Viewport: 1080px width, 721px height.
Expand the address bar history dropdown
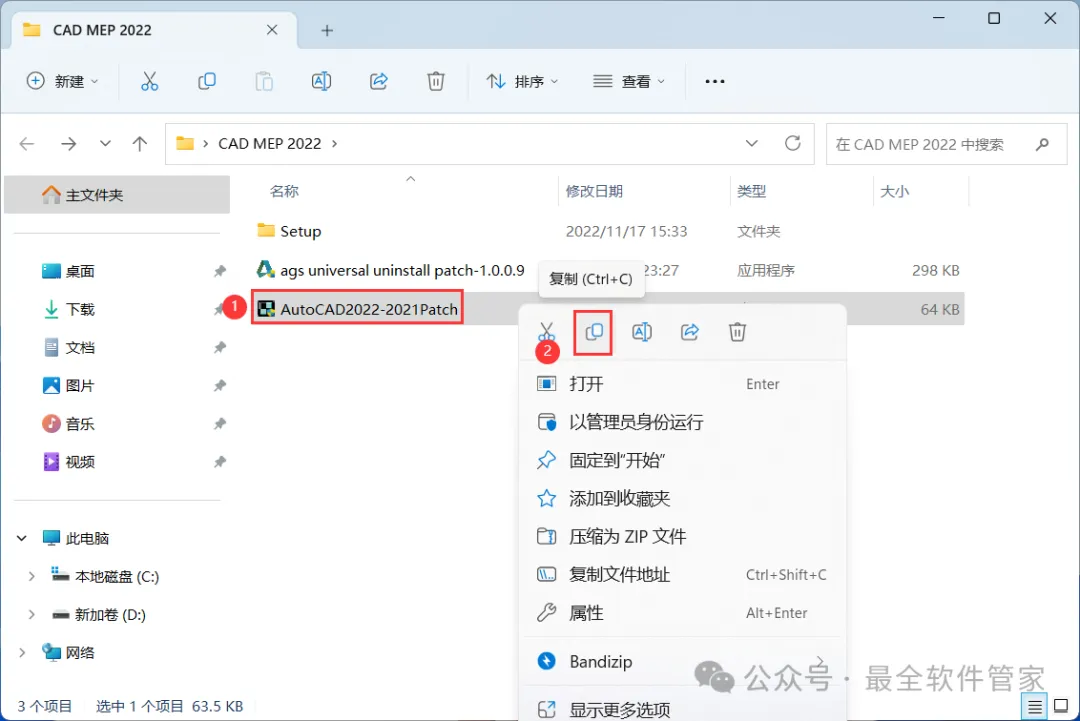[x=751, y=143]
